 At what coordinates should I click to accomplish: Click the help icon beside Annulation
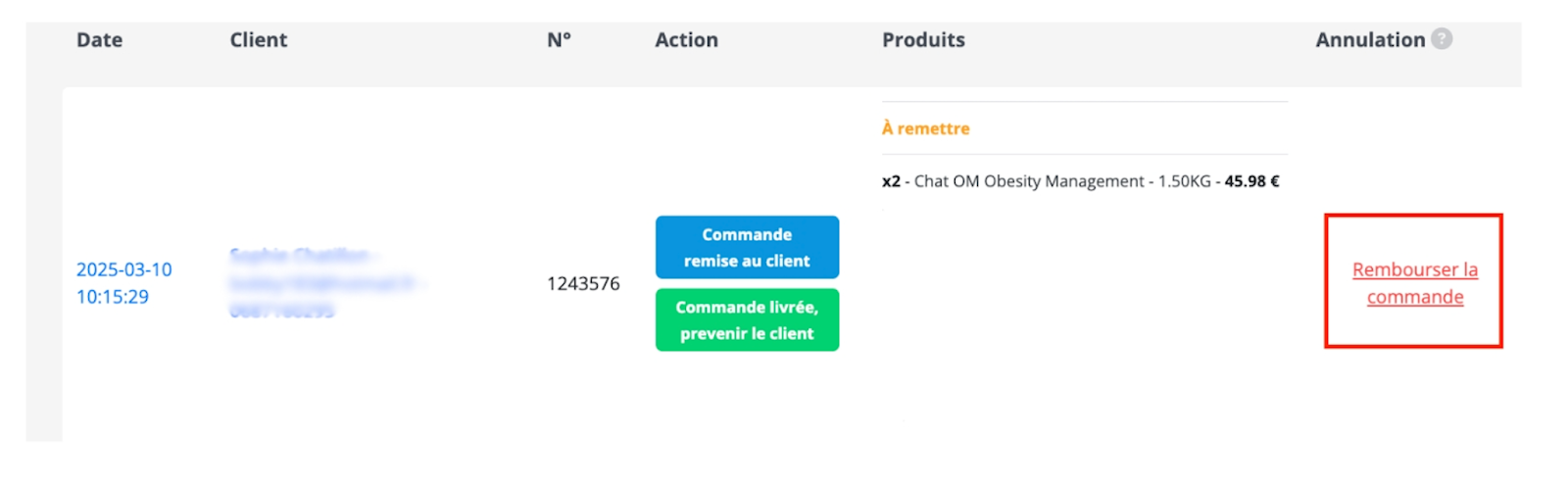[1442, 39]
